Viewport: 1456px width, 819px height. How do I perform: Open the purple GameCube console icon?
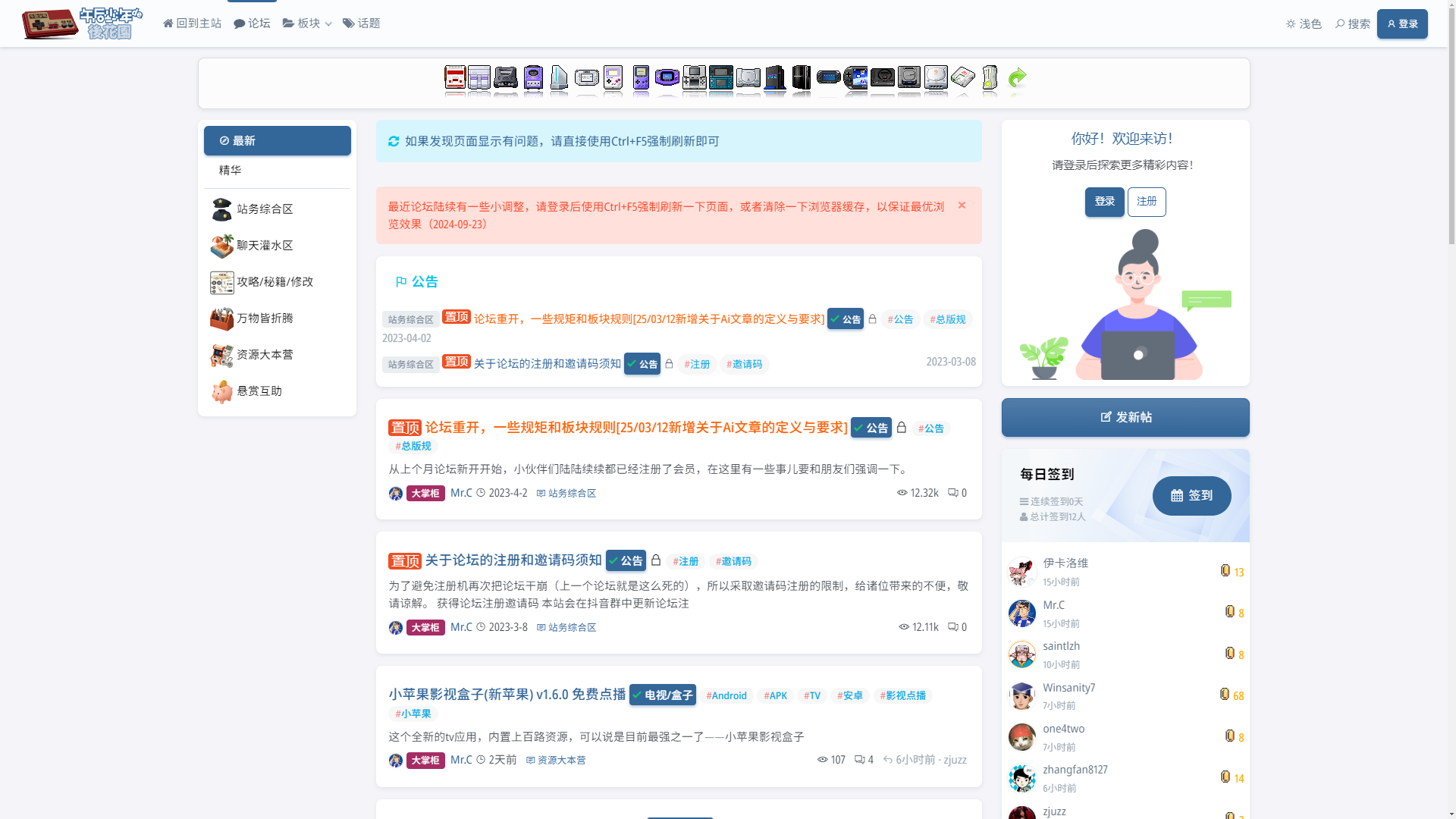533,77
